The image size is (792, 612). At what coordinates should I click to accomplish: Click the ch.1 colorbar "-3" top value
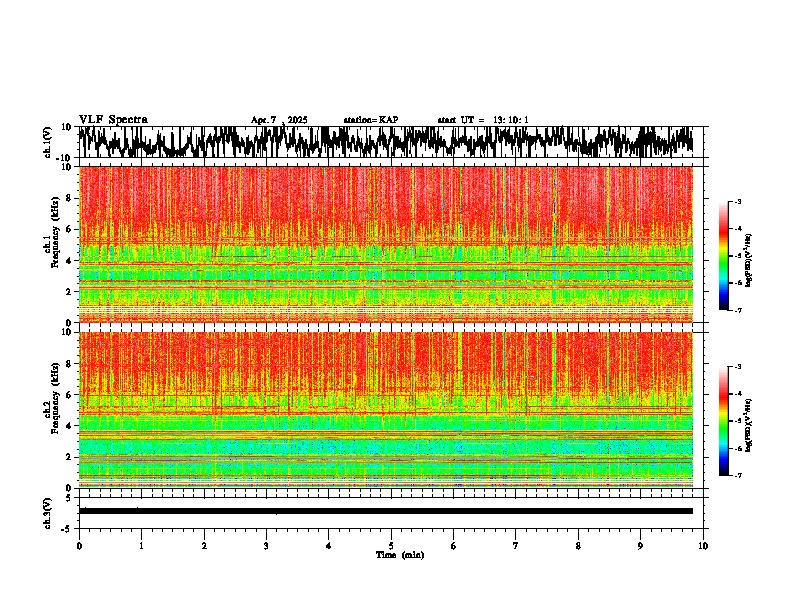[x=737, y=201]
